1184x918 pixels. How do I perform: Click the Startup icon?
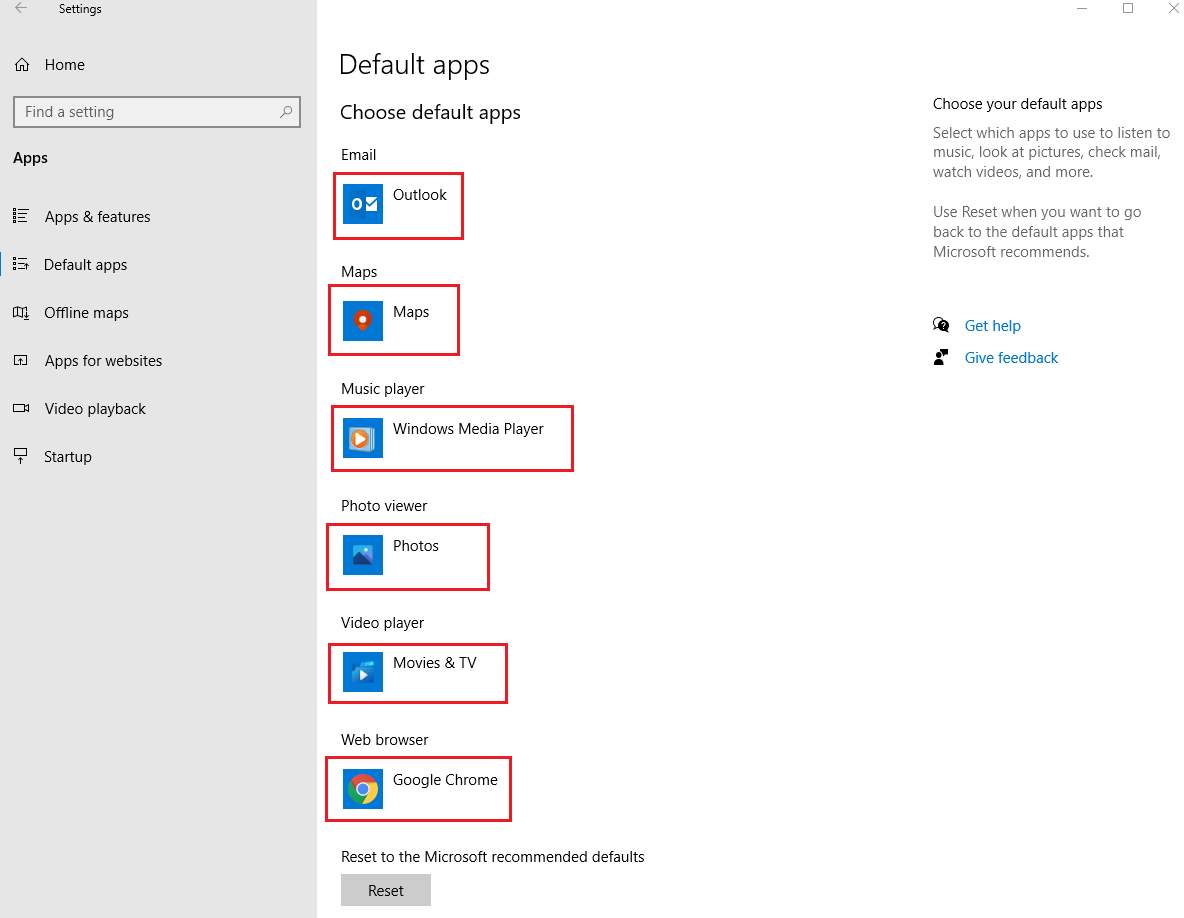coord(21,456)
